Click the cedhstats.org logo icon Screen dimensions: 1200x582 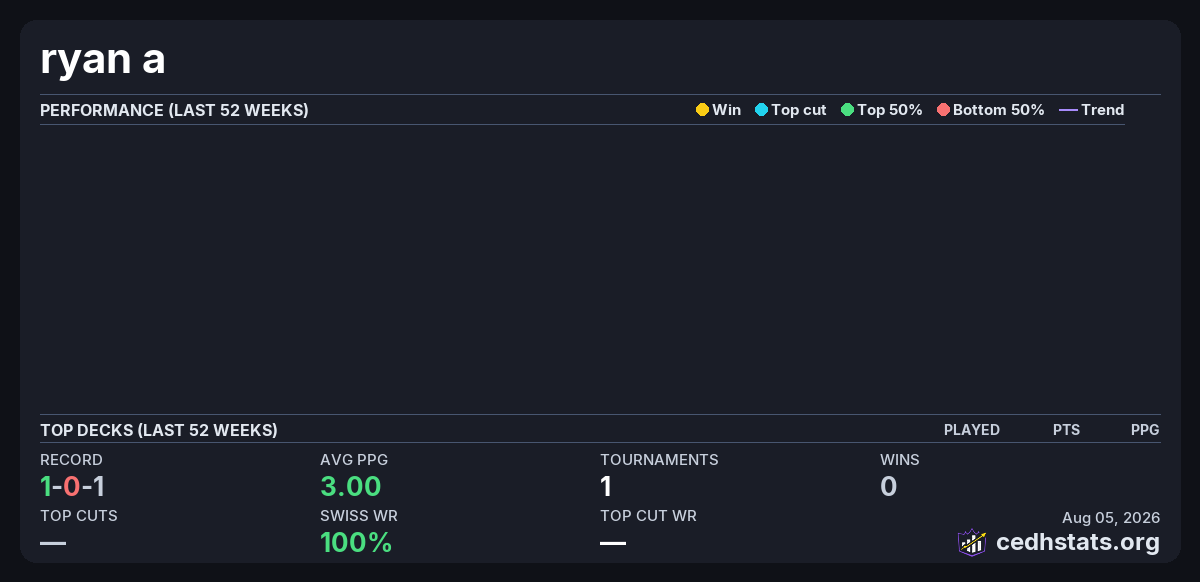972,542
